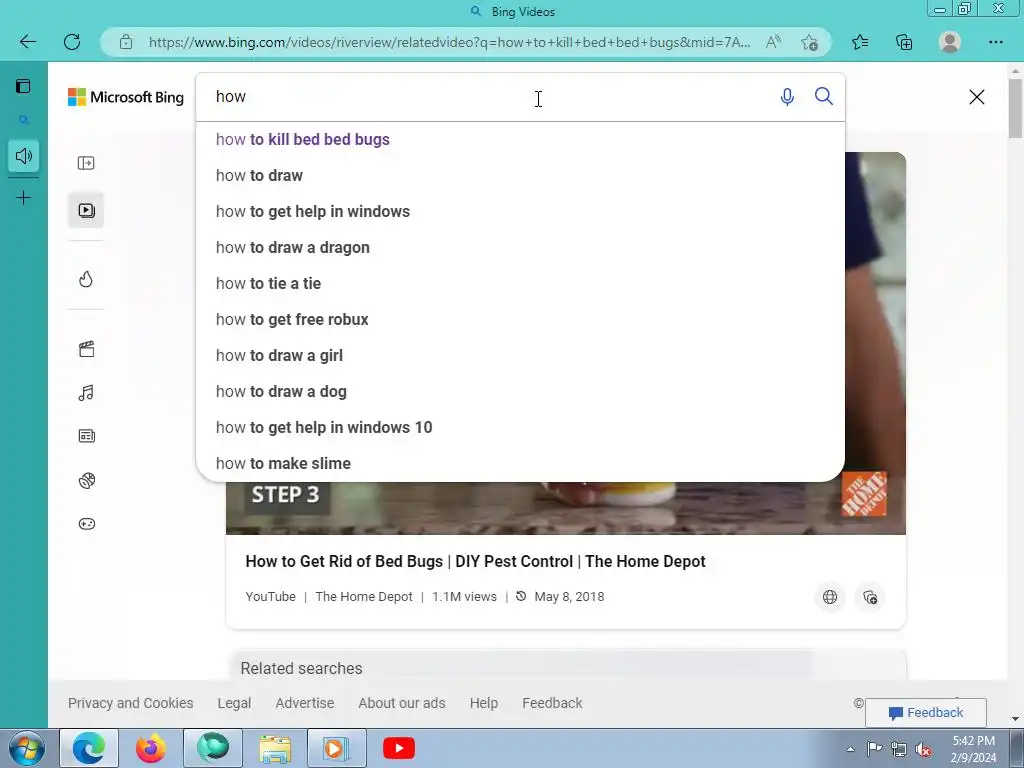Image resolution: width=1024 pixels, height=768 pixels.
Task: Open trending videos flame icon
Action: [x=86, y=280]
